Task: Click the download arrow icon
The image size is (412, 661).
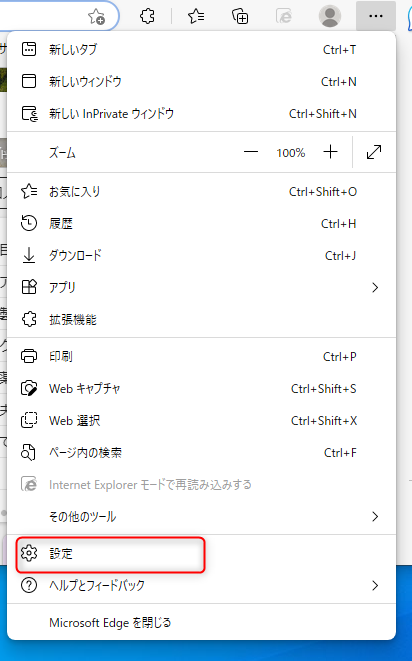Action: click(x=29, y=255)
